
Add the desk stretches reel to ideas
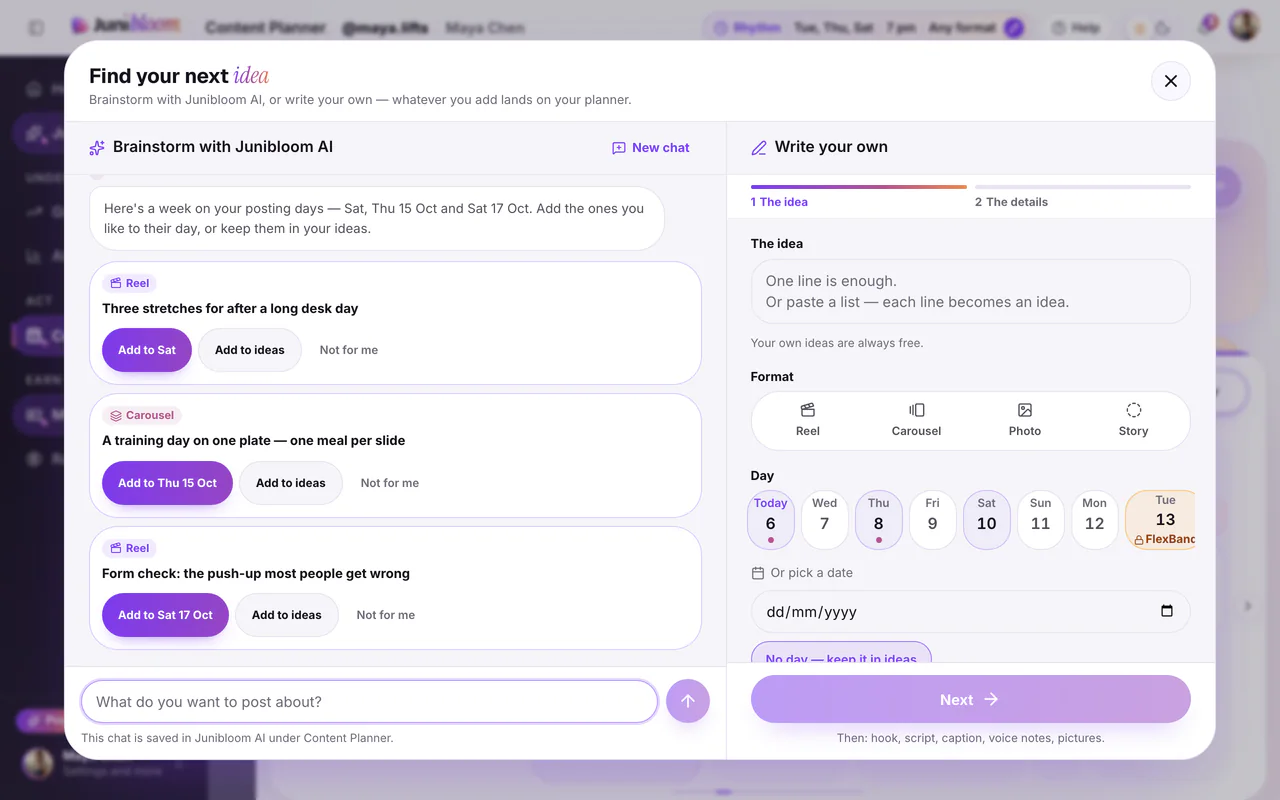[250, 350]
